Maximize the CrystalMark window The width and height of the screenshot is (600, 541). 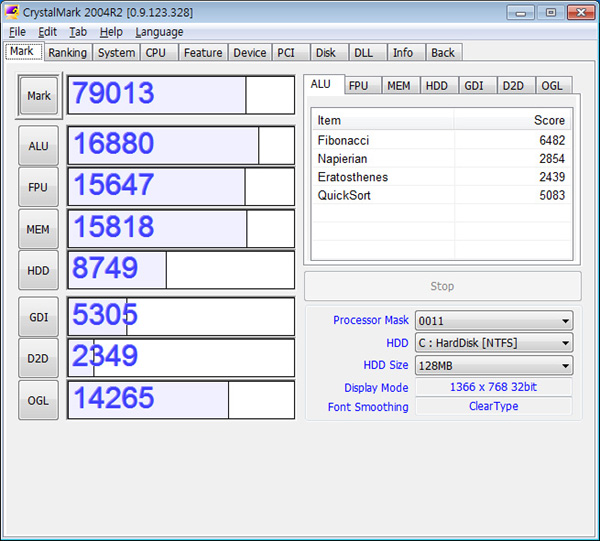pyautogui.click(x=550, y=13)
